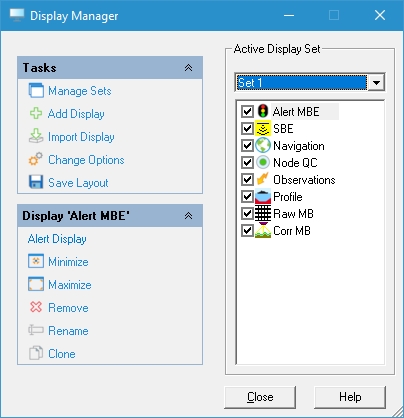Close the Display Manager window

(x=380, y=15)
